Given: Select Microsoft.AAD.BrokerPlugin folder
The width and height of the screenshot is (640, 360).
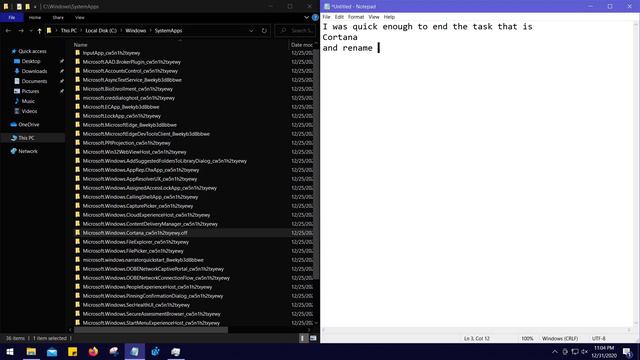Looking at the screenshot, I should pos(131,62).
